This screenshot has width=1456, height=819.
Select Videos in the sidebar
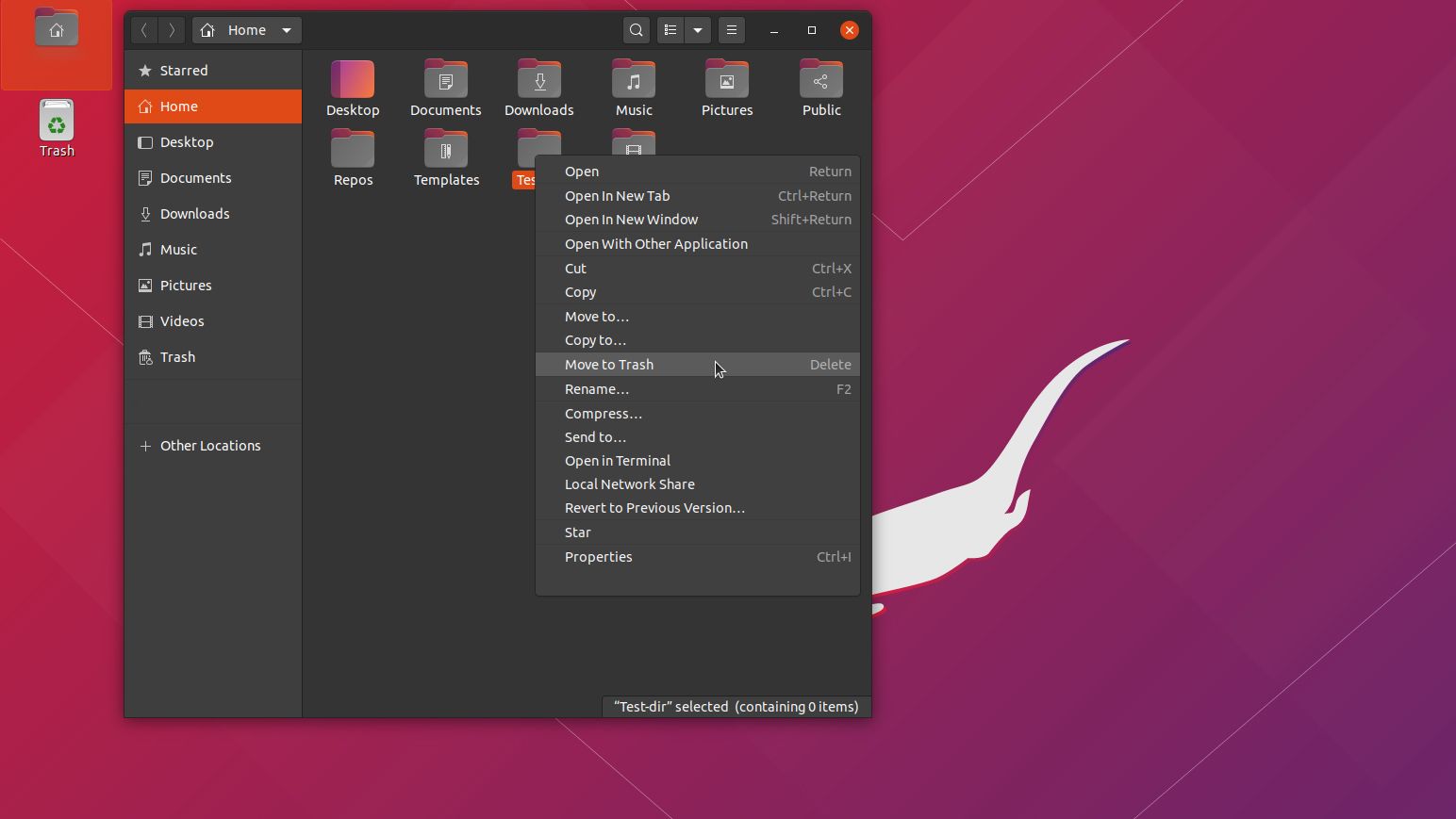182,320
